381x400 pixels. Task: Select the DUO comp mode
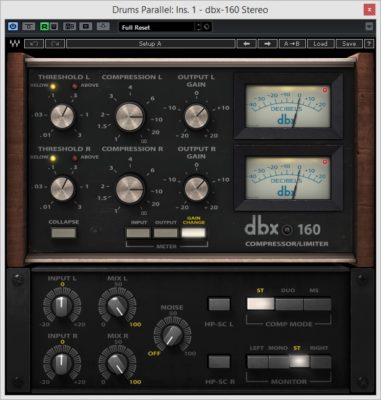[x=289, y=304]
